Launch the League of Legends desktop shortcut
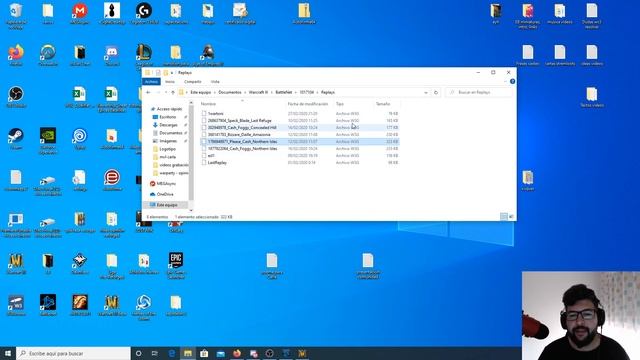The height and width of the screenshot is (360, 640). coord(144,56)
